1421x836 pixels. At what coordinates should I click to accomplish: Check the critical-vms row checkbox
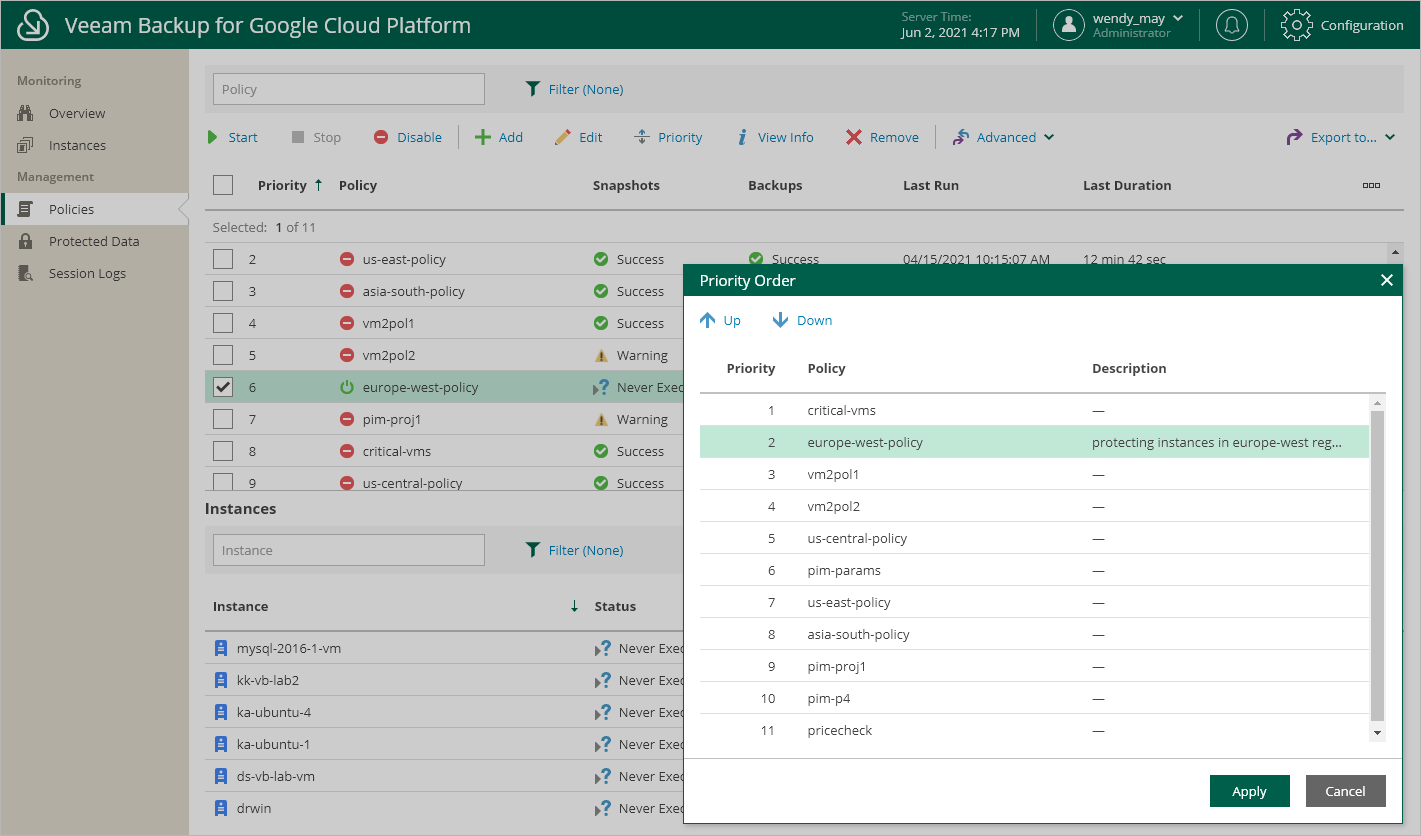(223, 451)
